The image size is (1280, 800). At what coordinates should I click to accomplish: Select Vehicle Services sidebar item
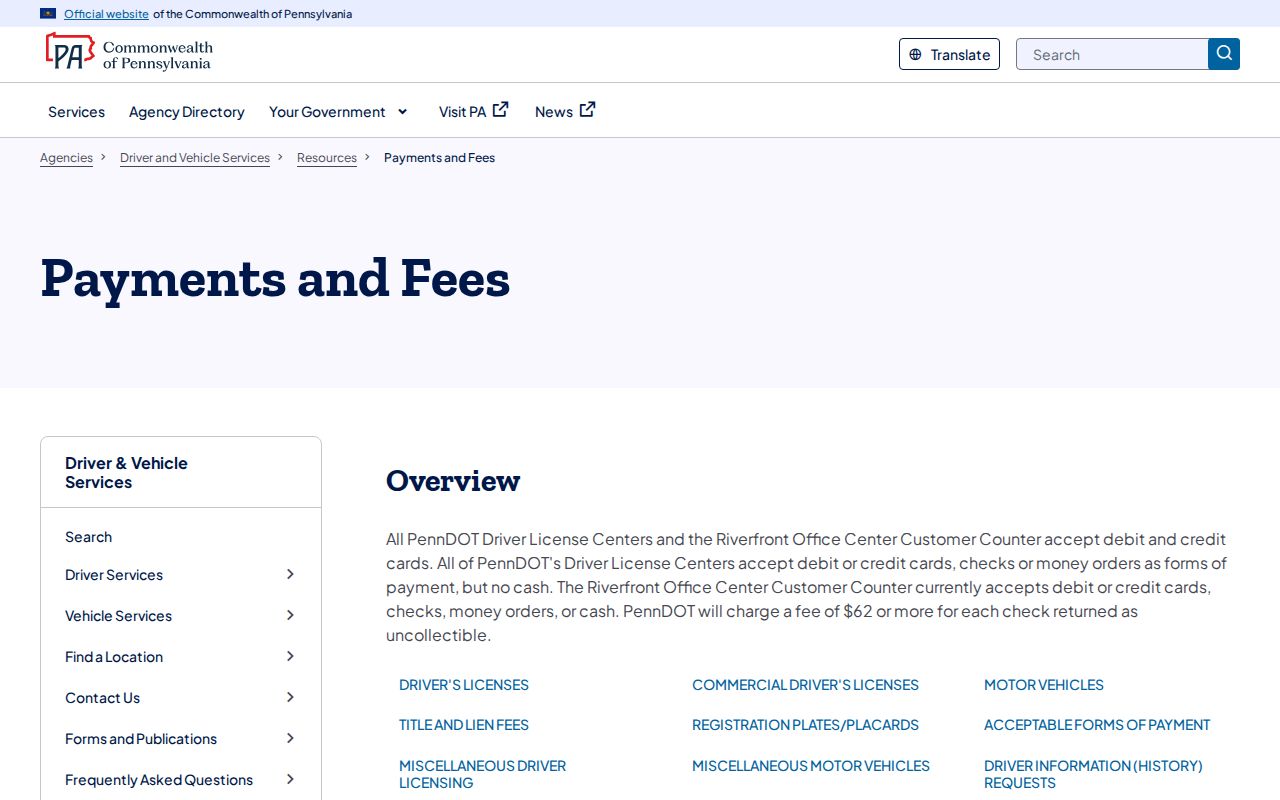click(x=118, y=616)
